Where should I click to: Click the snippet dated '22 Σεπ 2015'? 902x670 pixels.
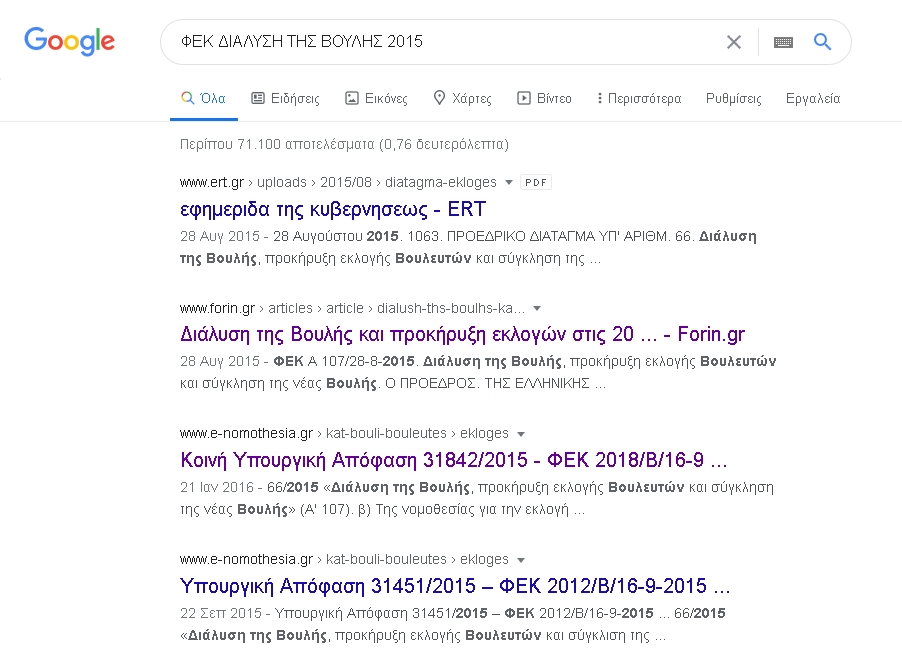coord(453,624)
